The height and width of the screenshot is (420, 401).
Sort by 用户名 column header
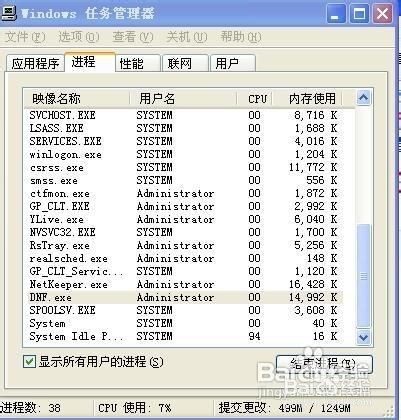click(x=183, y=99)
